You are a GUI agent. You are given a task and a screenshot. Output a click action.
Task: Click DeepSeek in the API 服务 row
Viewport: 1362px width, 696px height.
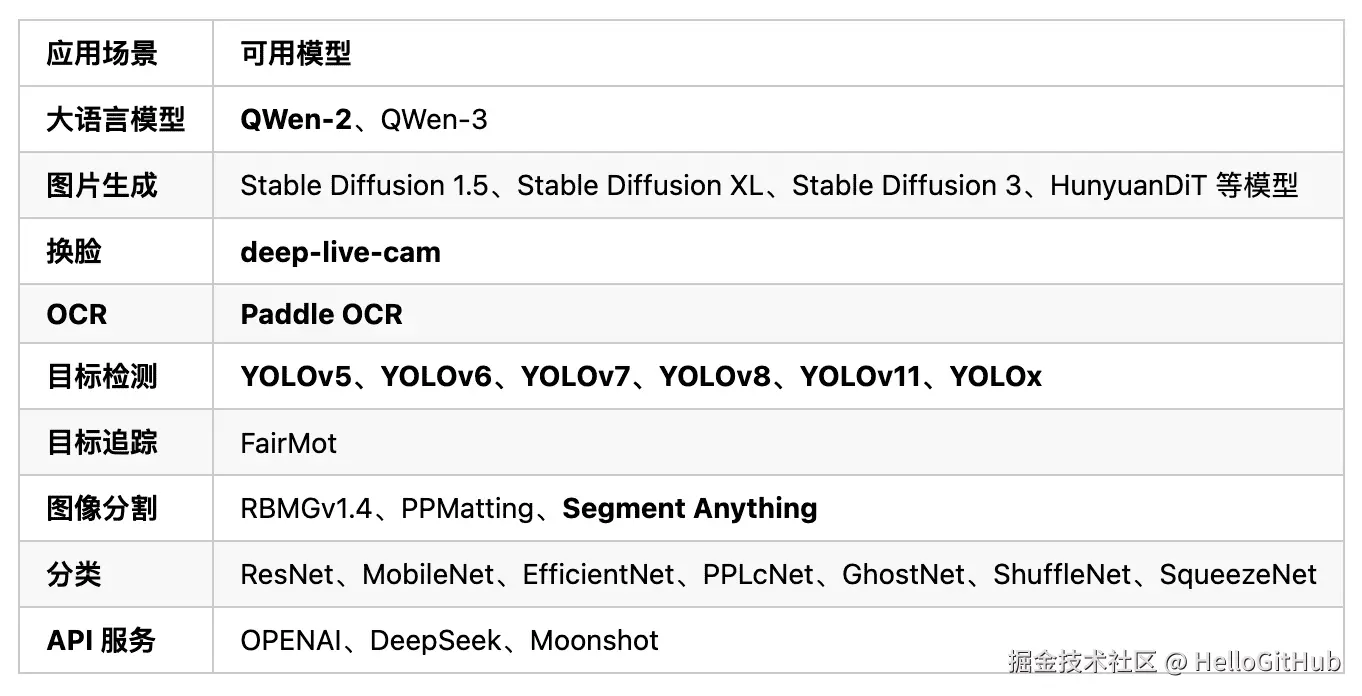click(x=435, y=641)
